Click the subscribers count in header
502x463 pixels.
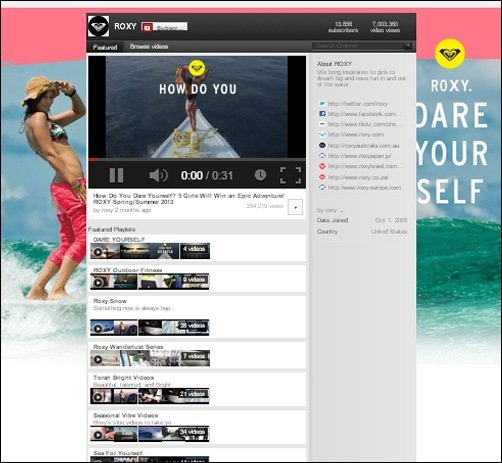pos(343,27)
